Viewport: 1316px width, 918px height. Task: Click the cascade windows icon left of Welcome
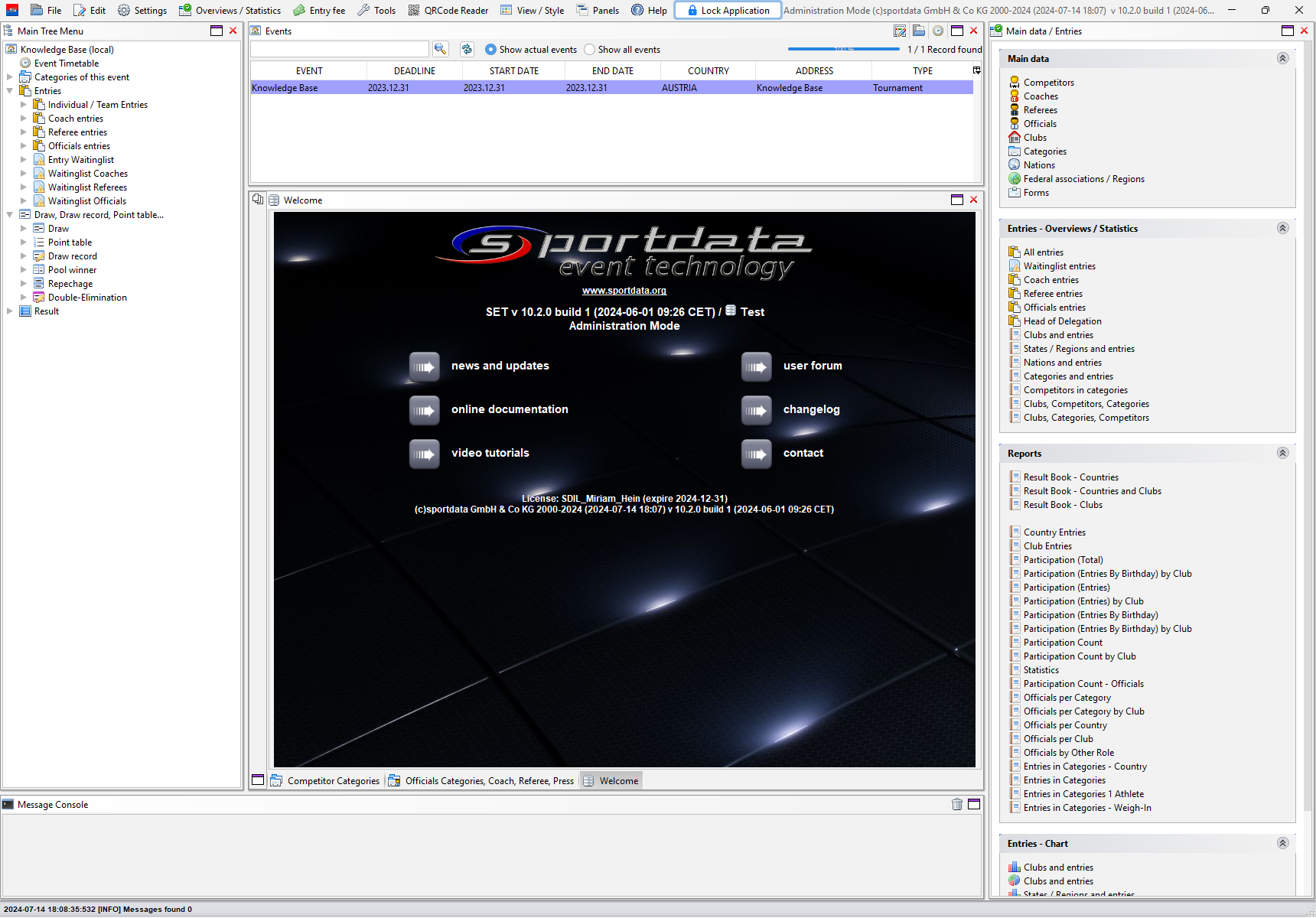click(x=258, y=200)
